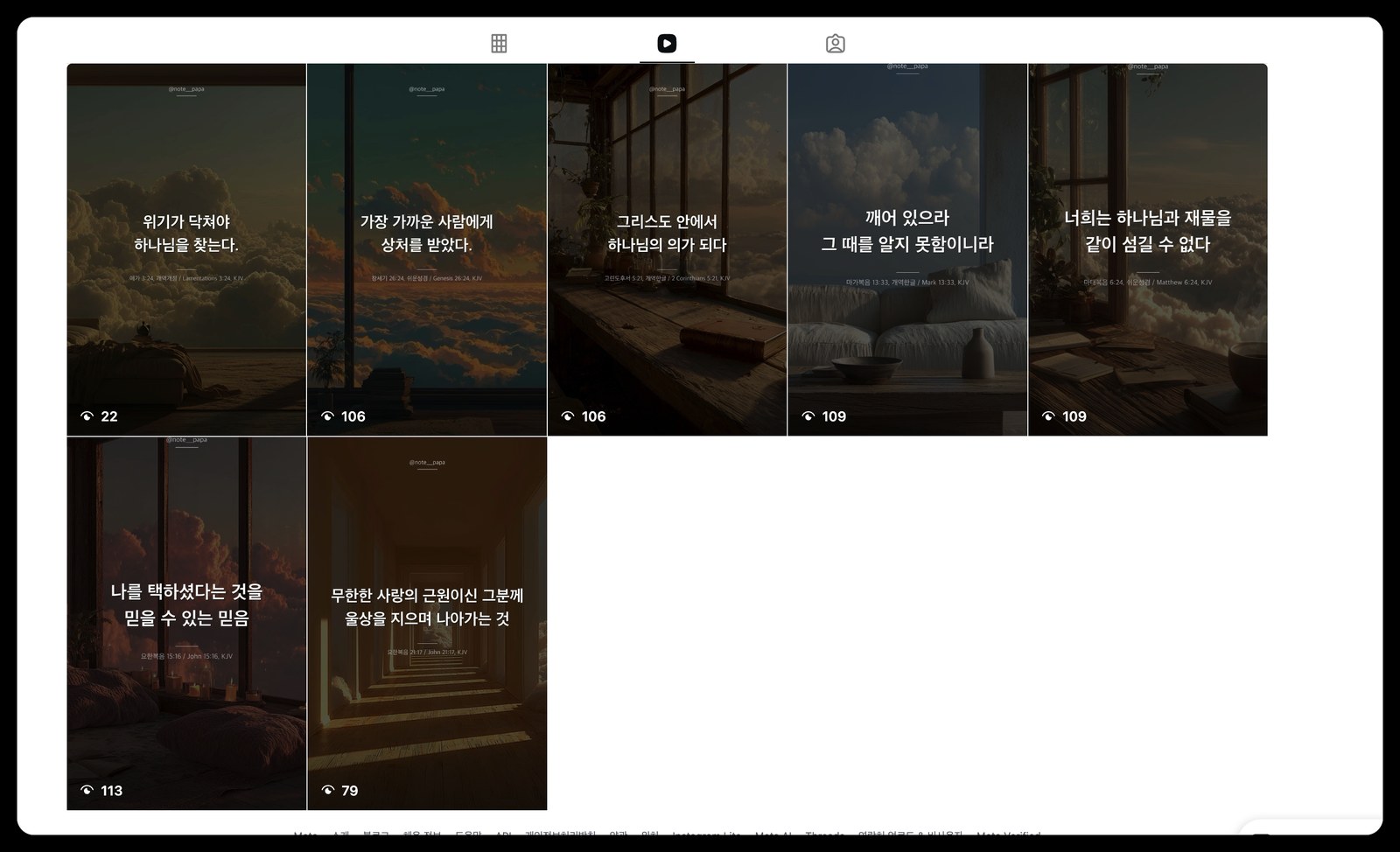Click eye icon on 가장 가까운 사람에게 reel
Screen dimensions: 1400x852
click(x=327, y=416)
